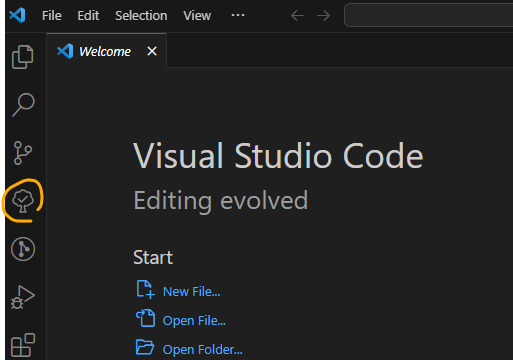Open Source Control view in activity bar

click(x=23, y=153)
